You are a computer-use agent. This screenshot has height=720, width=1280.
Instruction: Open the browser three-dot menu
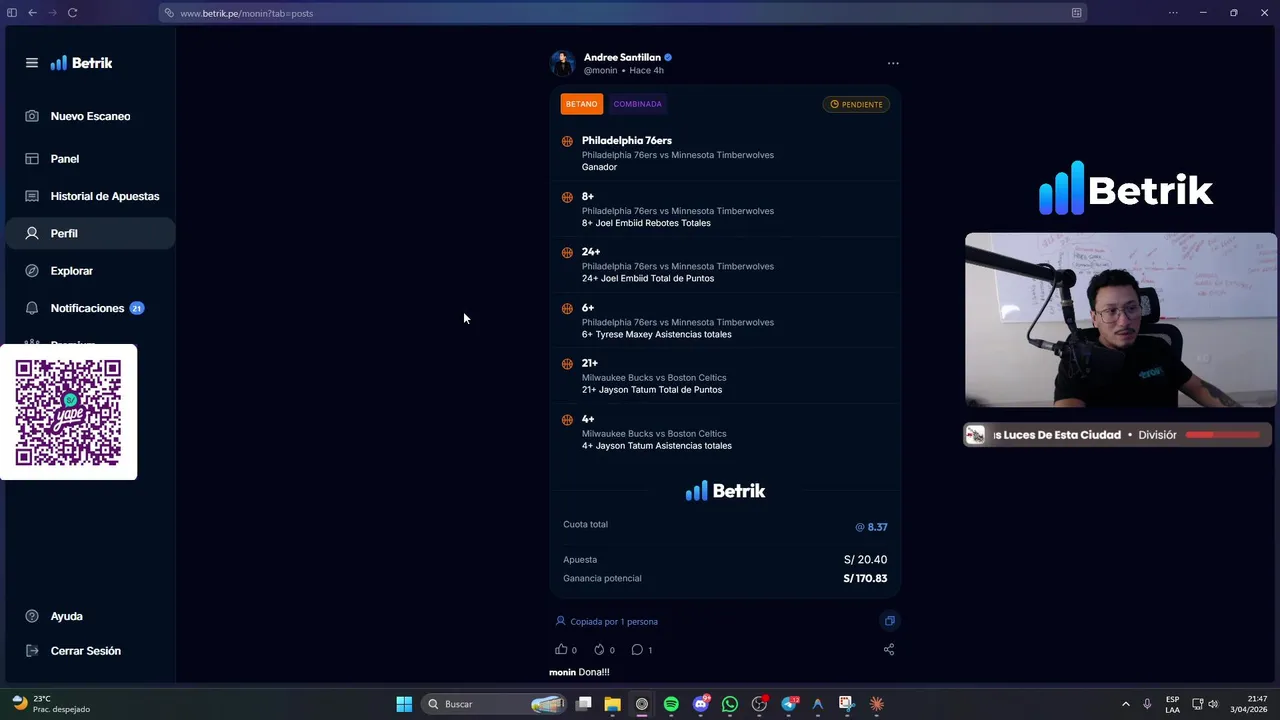[1173, 13]
